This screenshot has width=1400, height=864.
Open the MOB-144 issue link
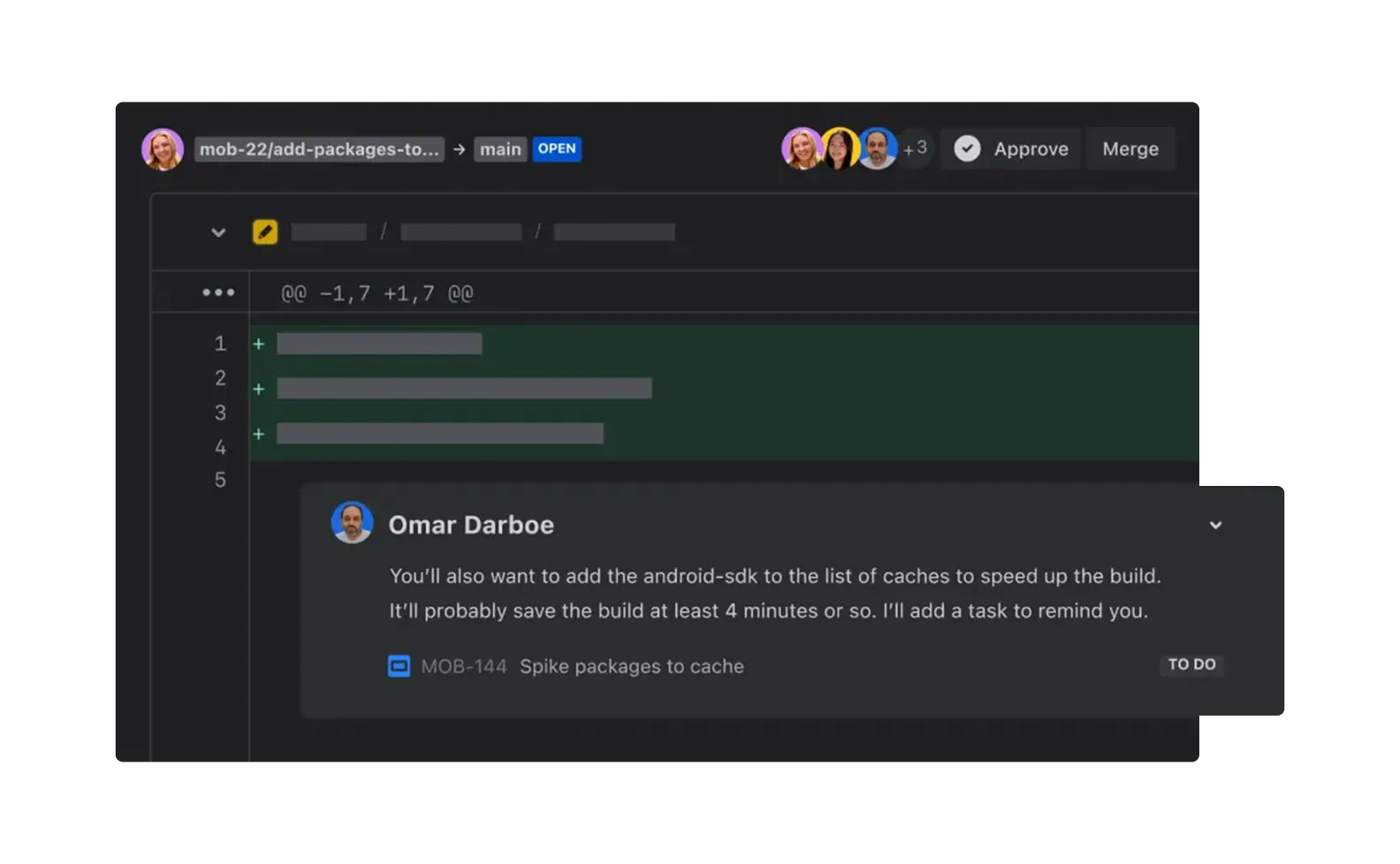(464, 666)
